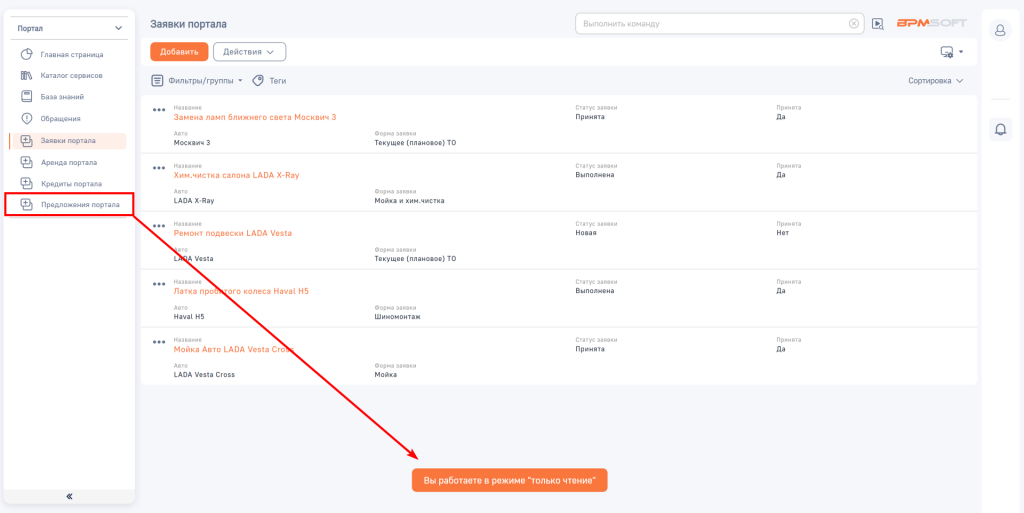Open Предложения портала section
1024x513 pixels.
coord(79,205)
